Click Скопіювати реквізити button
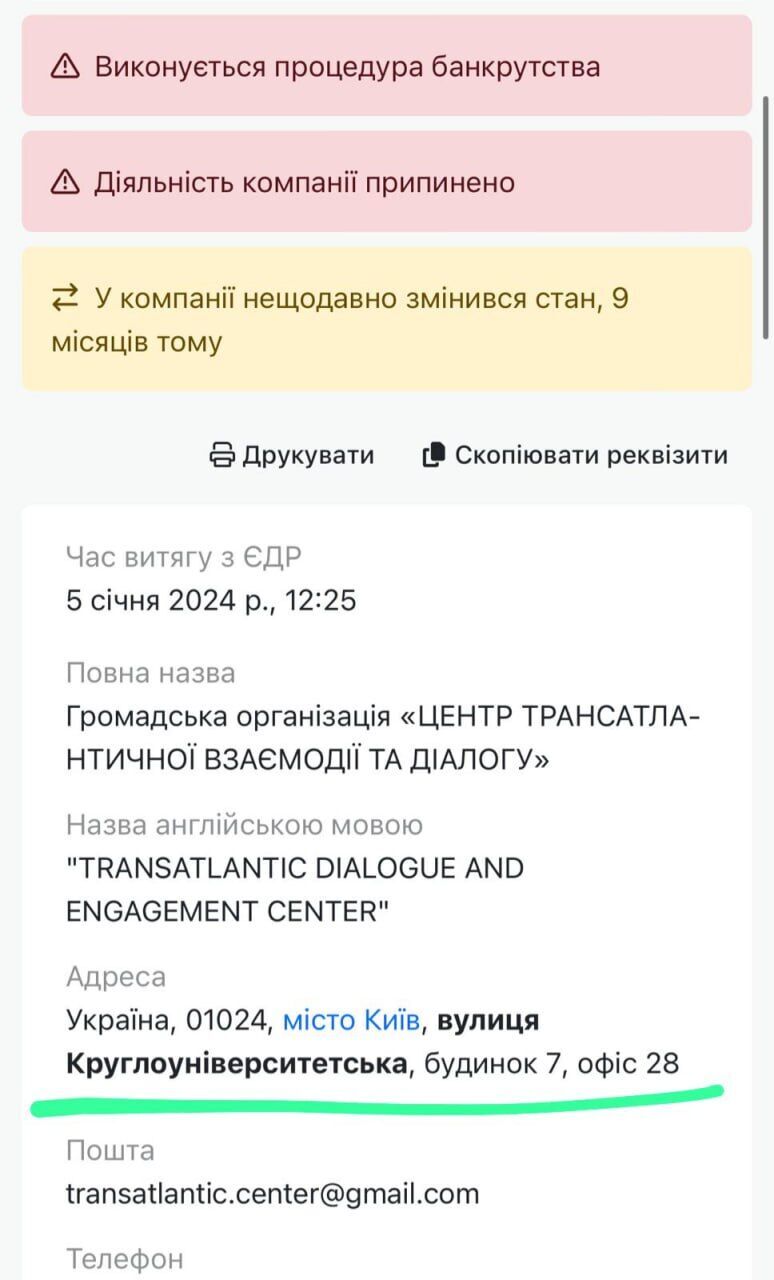Screen dimensions: 774x1280 575,455
